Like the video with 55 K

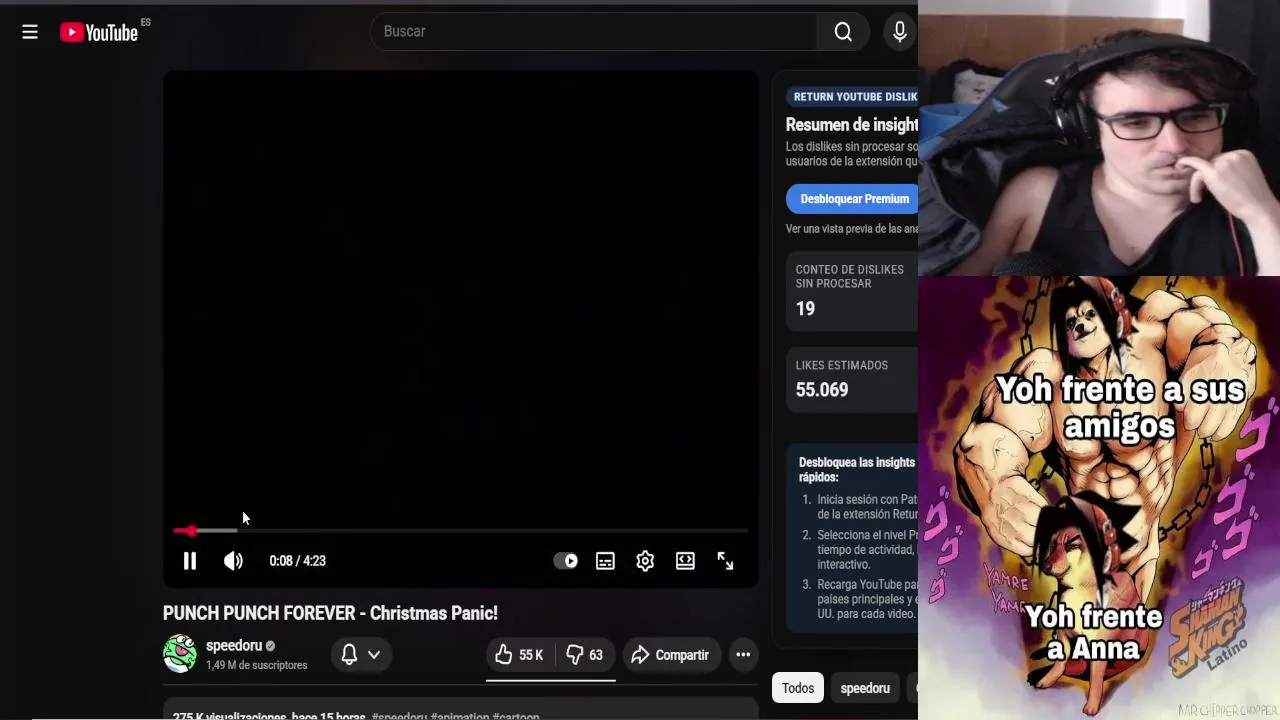519,655
